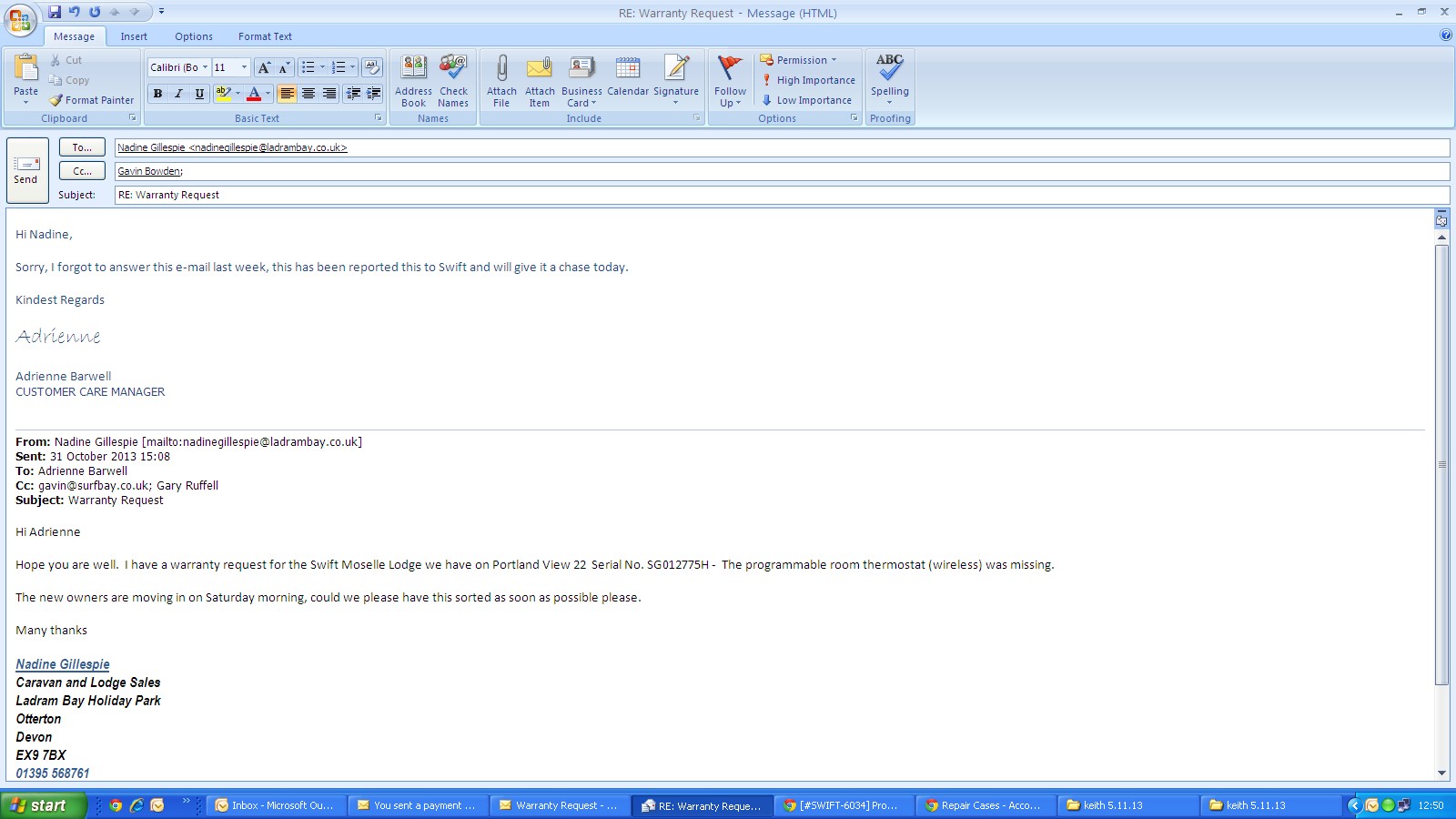Click into the To recipients field
Viewport: 1456px width, 819px height.
tap(782, 147)
